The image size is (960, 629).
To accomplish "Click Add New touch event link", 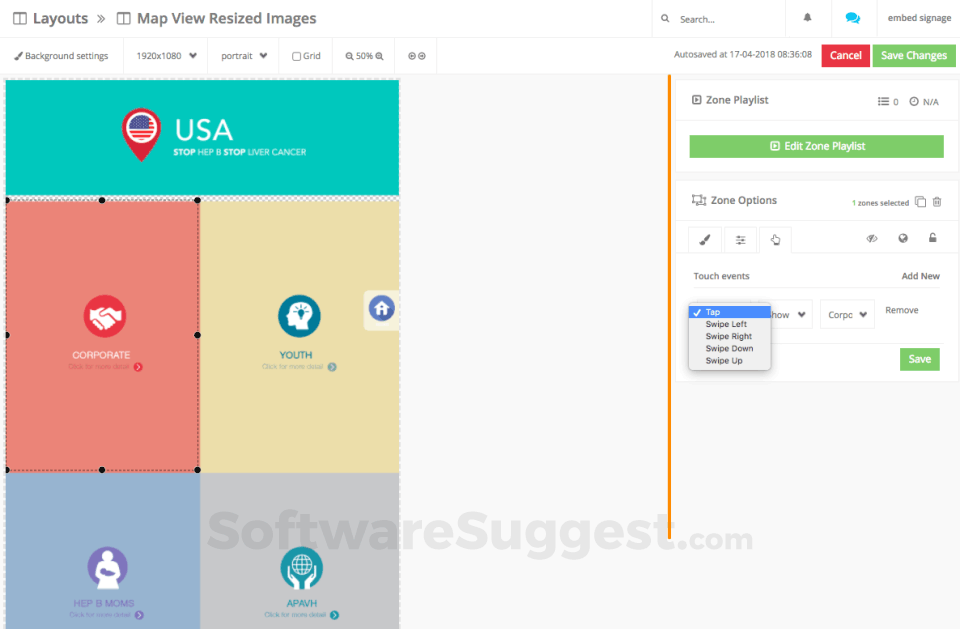I will (920, 276).
